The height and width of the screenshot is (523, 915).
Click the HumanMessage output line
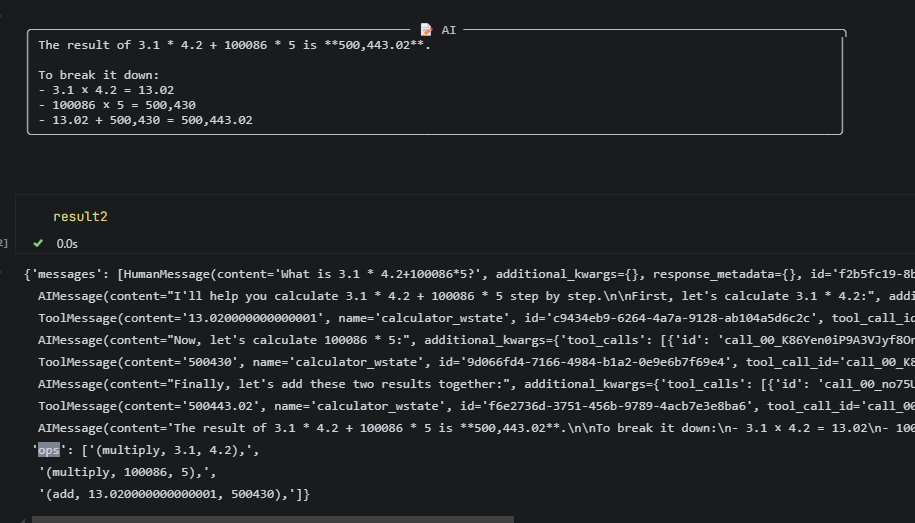(470, 274)
